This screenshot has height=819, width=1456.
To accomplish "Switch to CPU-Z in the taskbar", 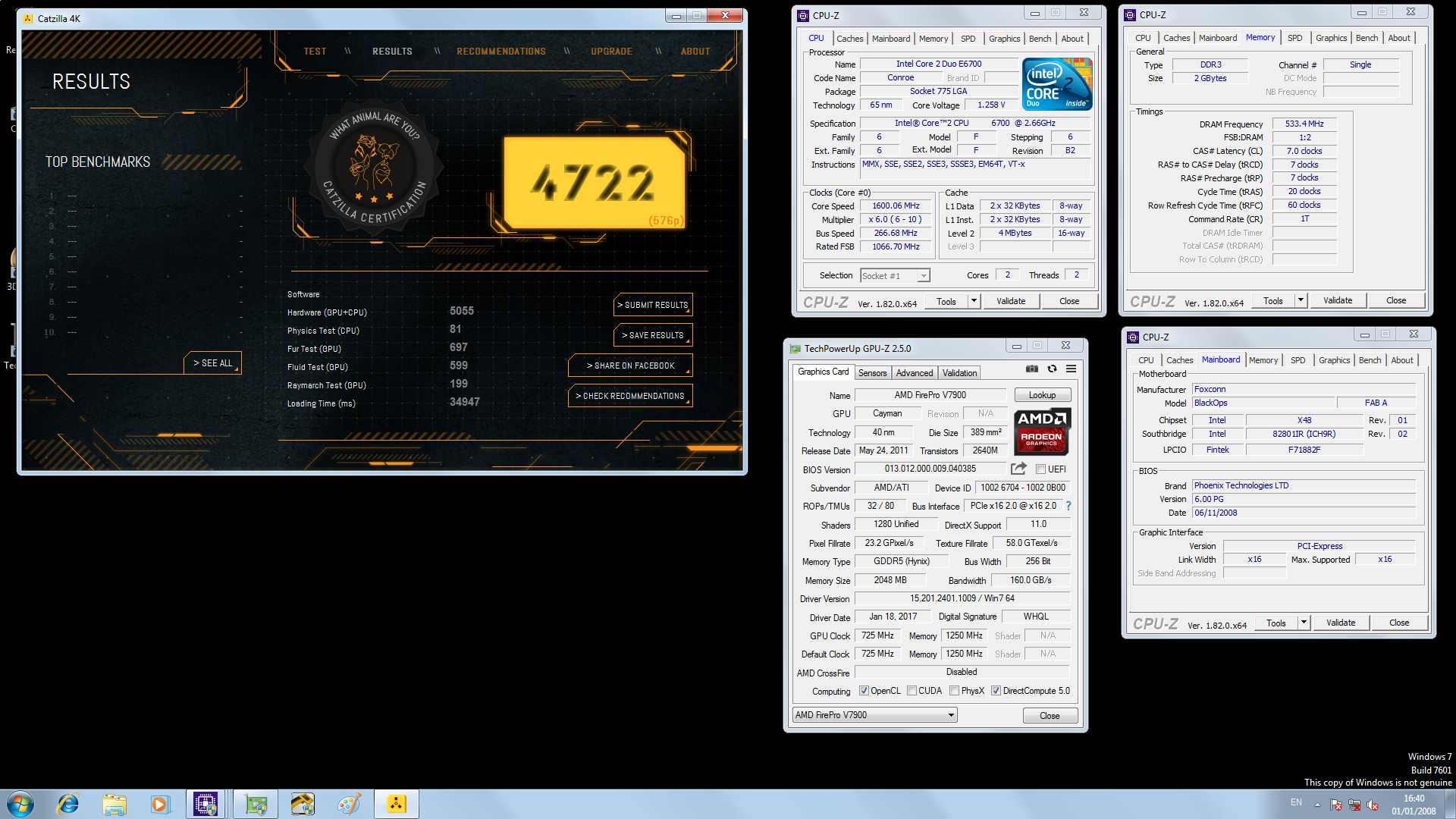I will coord(206,804).
